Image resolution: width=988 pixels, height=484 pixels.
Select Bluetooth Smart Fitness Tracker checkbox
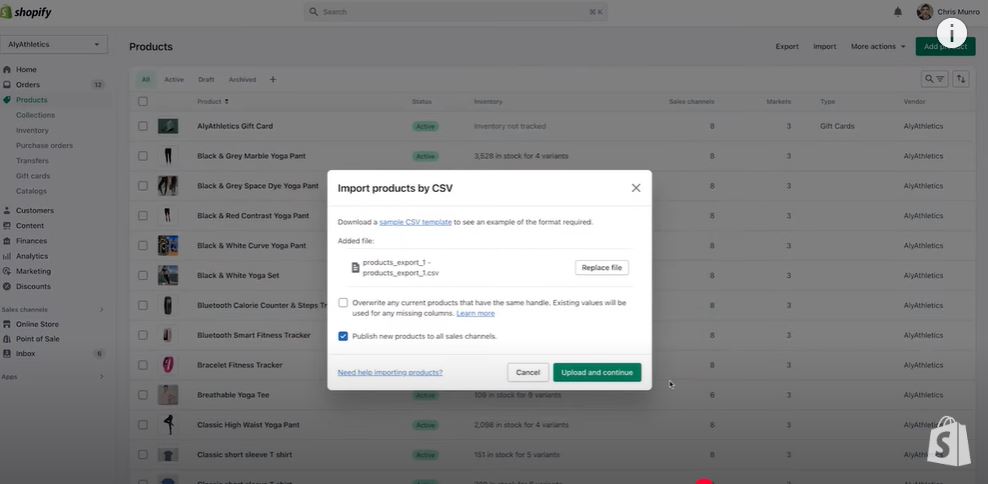click(143, 335)
